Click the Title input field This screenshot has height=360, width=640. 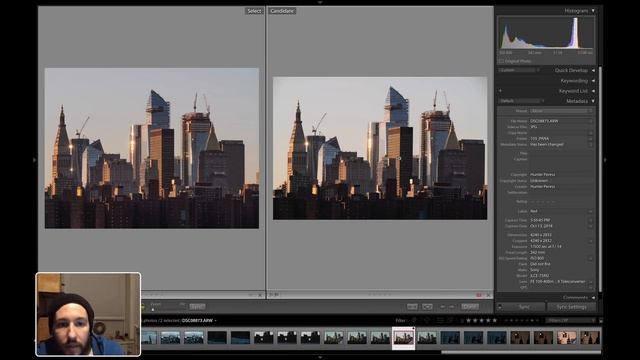pos(561,153)
